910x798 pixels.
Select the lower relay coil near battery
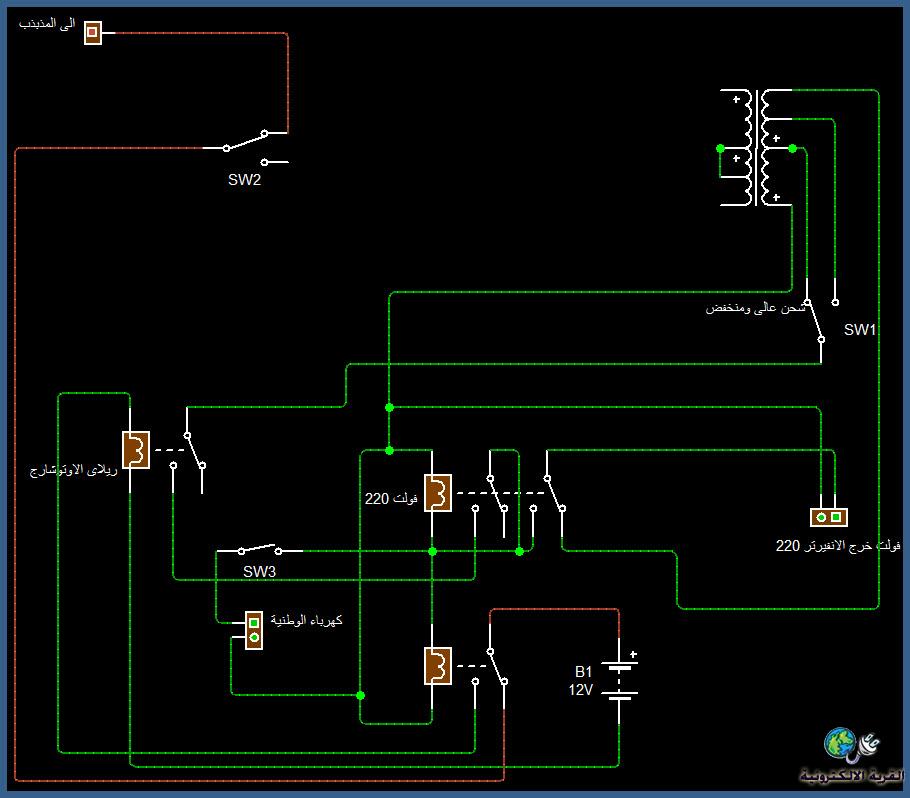click(x=438, y=666)
